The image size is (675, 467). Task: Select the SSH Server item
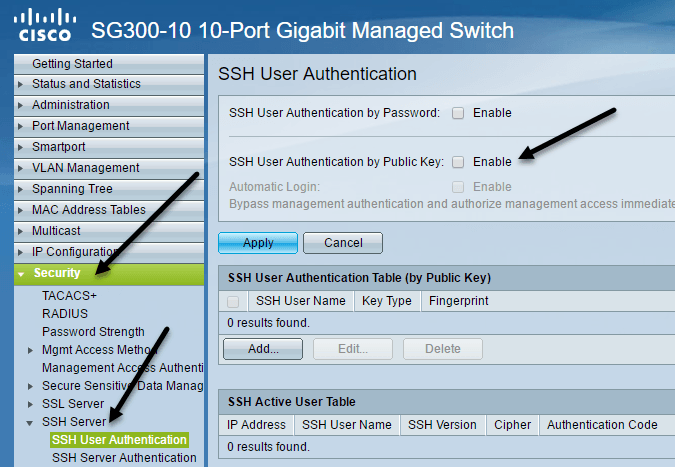(x=74, y=422)
